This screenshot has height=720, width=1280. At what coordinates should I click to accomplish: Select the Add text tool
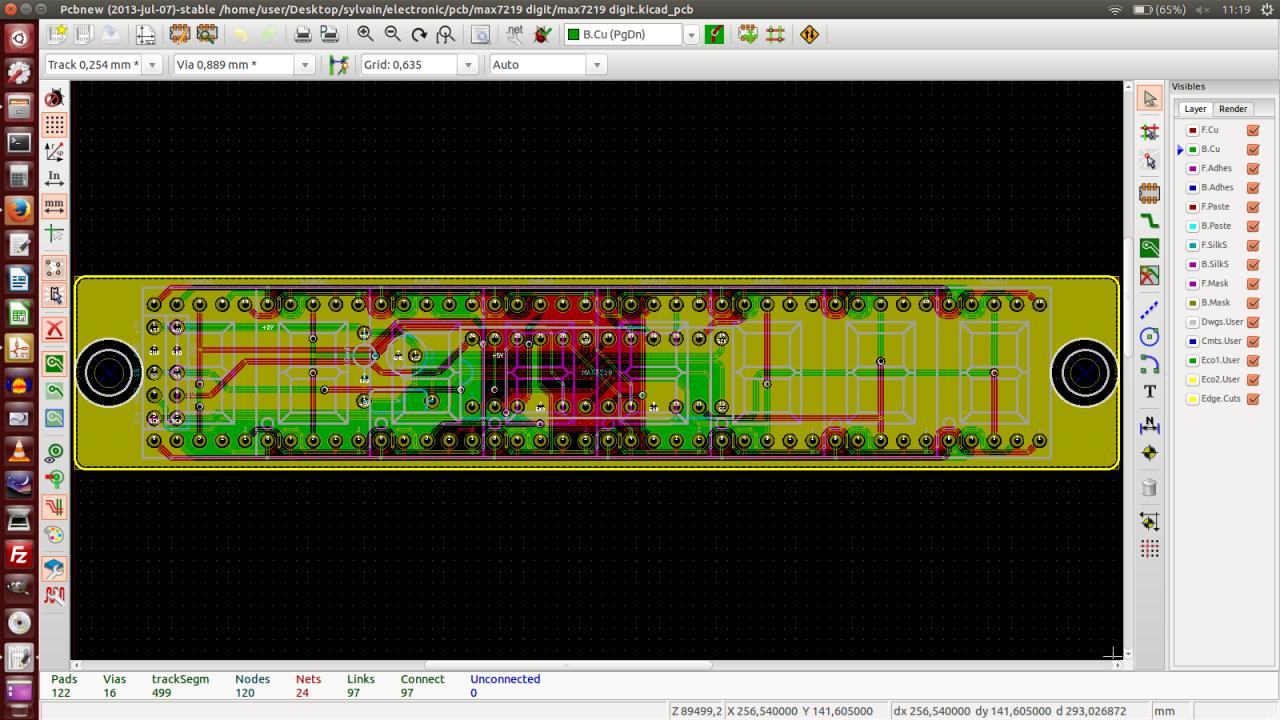1149,391
